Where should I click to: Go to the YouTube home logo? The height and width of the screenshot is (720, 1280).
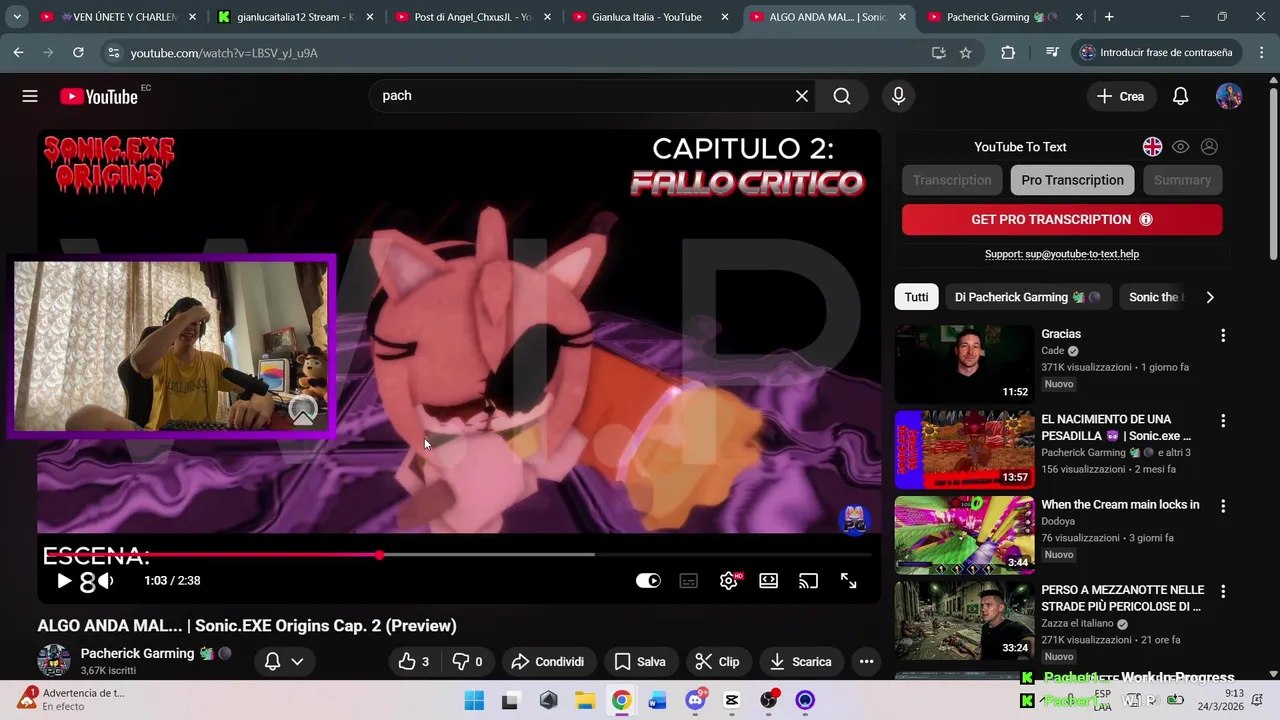click(99, 96)
